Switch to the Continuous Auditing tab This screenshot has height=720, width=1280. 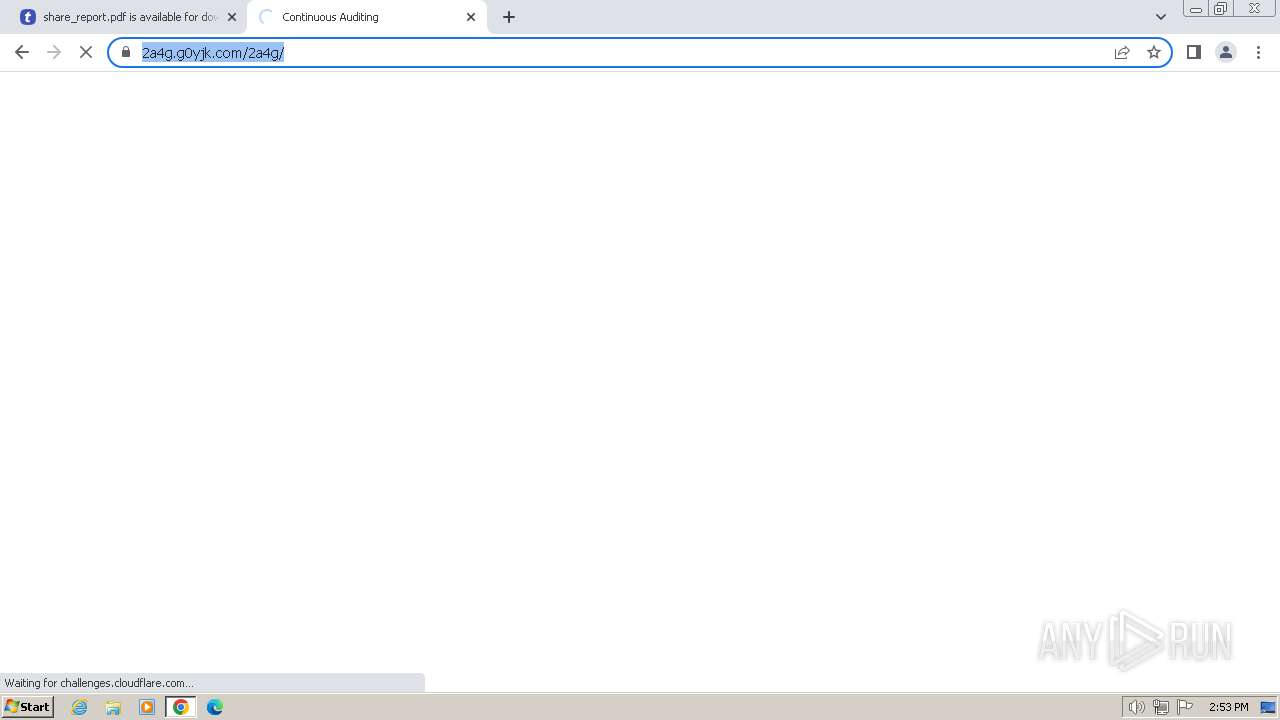pyautogui.click(x=367, y=17)
